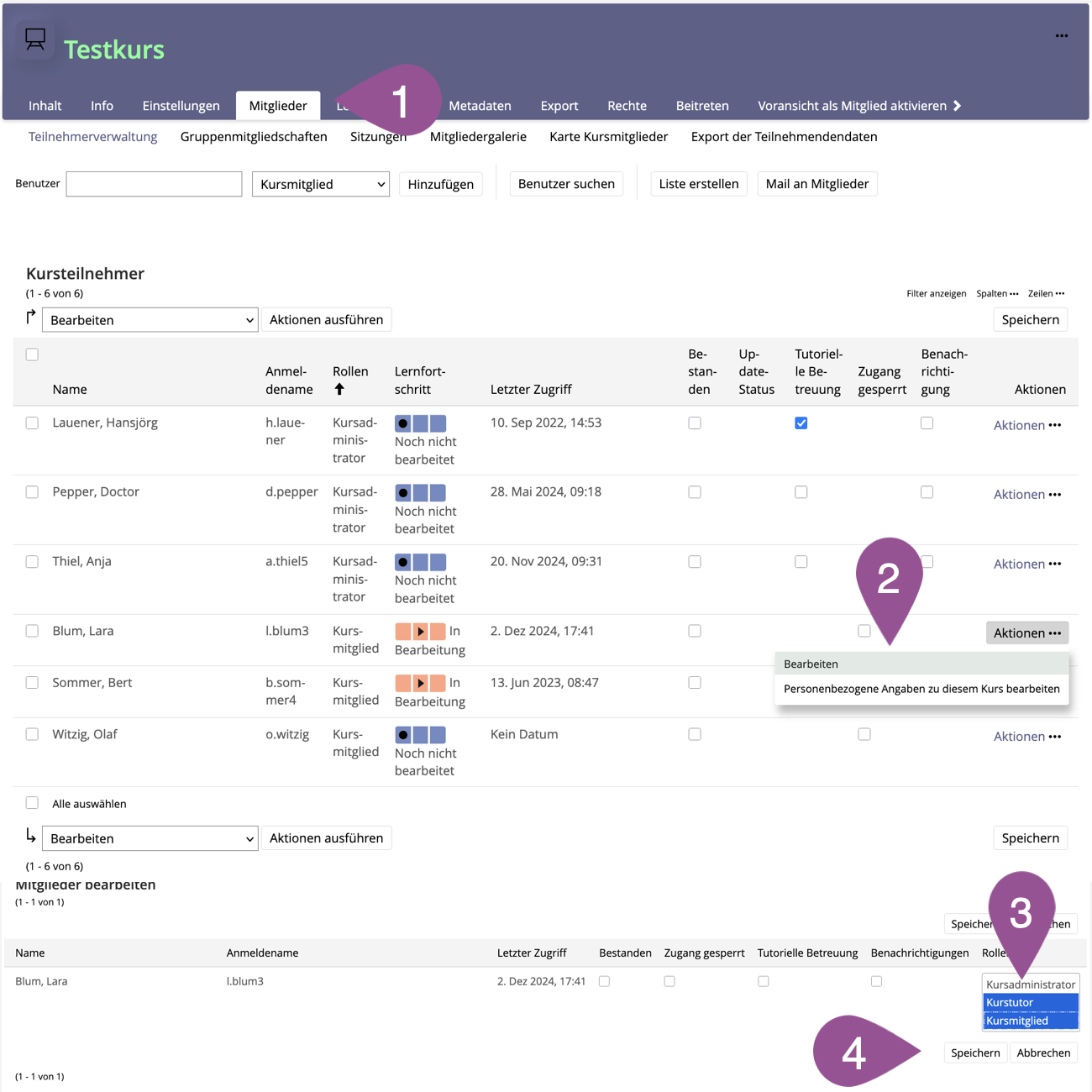Expand the top Bearbeiten action dropdown
Screen dimensions: 1092x1092
150,320
